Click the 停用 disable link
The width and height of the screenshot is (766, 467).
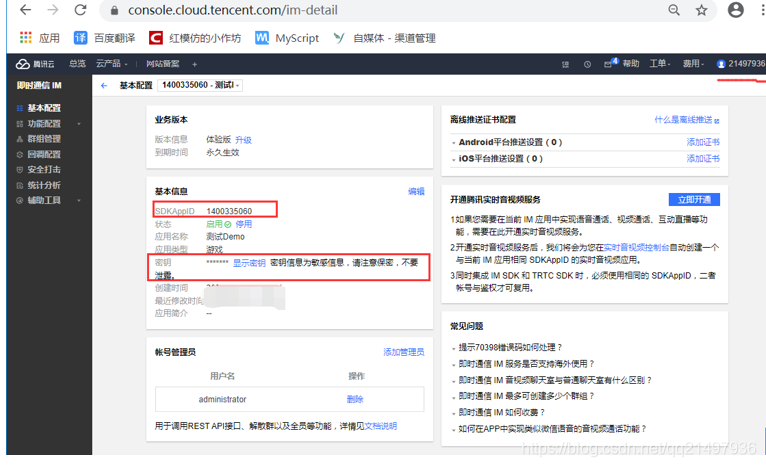[244, 224]
